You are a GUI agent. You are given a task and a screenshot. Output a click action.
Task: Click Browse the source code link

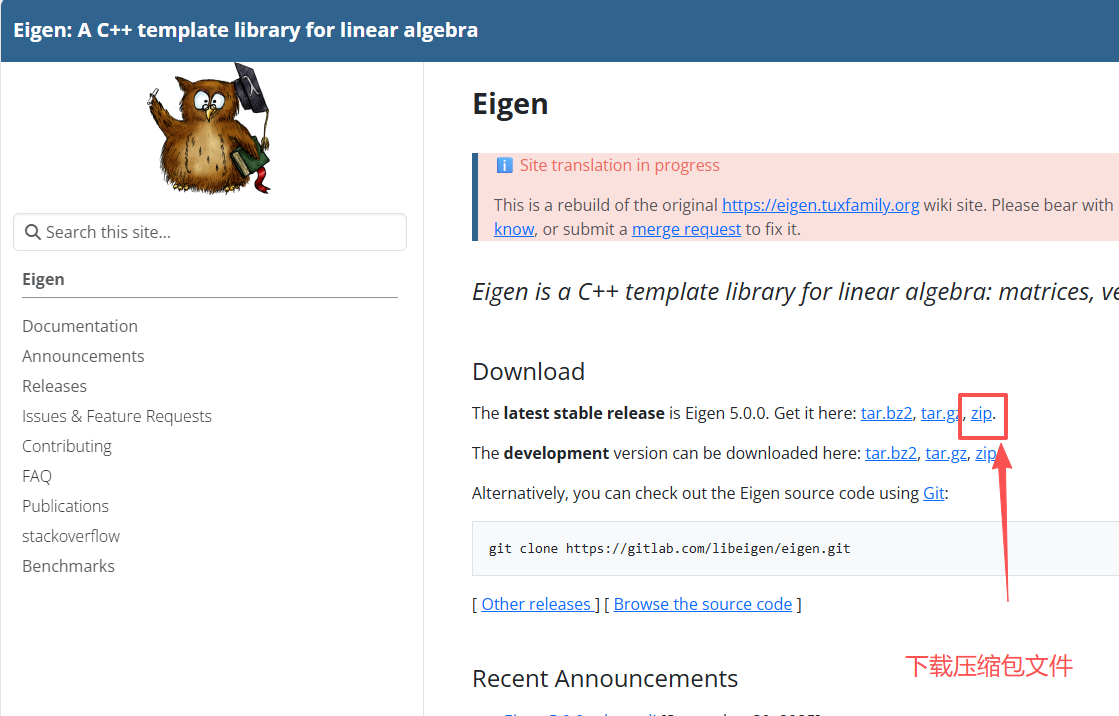pyautogui.click(x=703, y=605)
